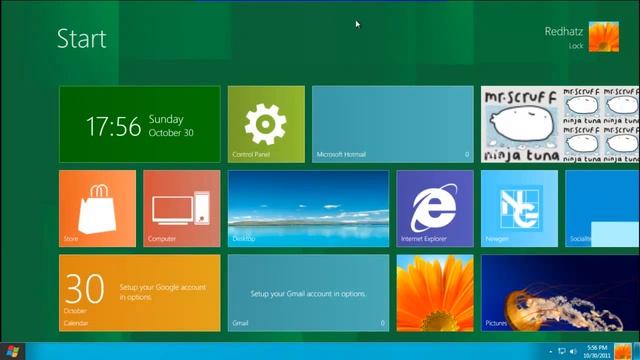Click the Lock link under the user name

(x=576, y=46)
